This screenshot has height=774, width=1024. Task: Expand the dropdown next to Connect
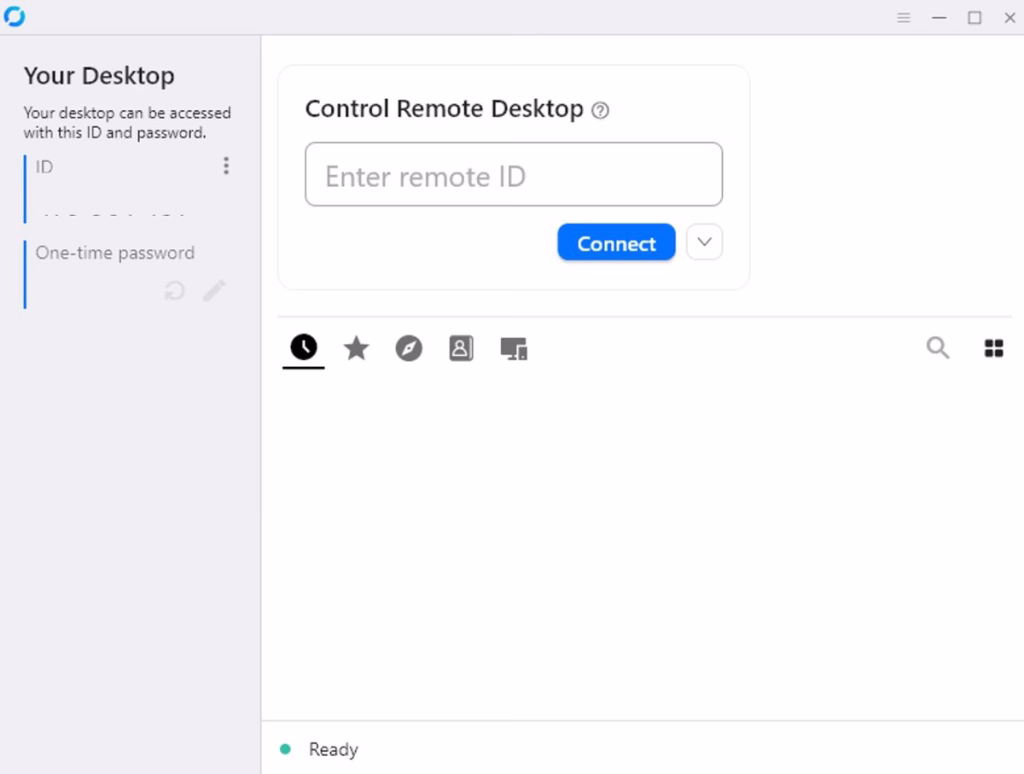pos(705,242)
